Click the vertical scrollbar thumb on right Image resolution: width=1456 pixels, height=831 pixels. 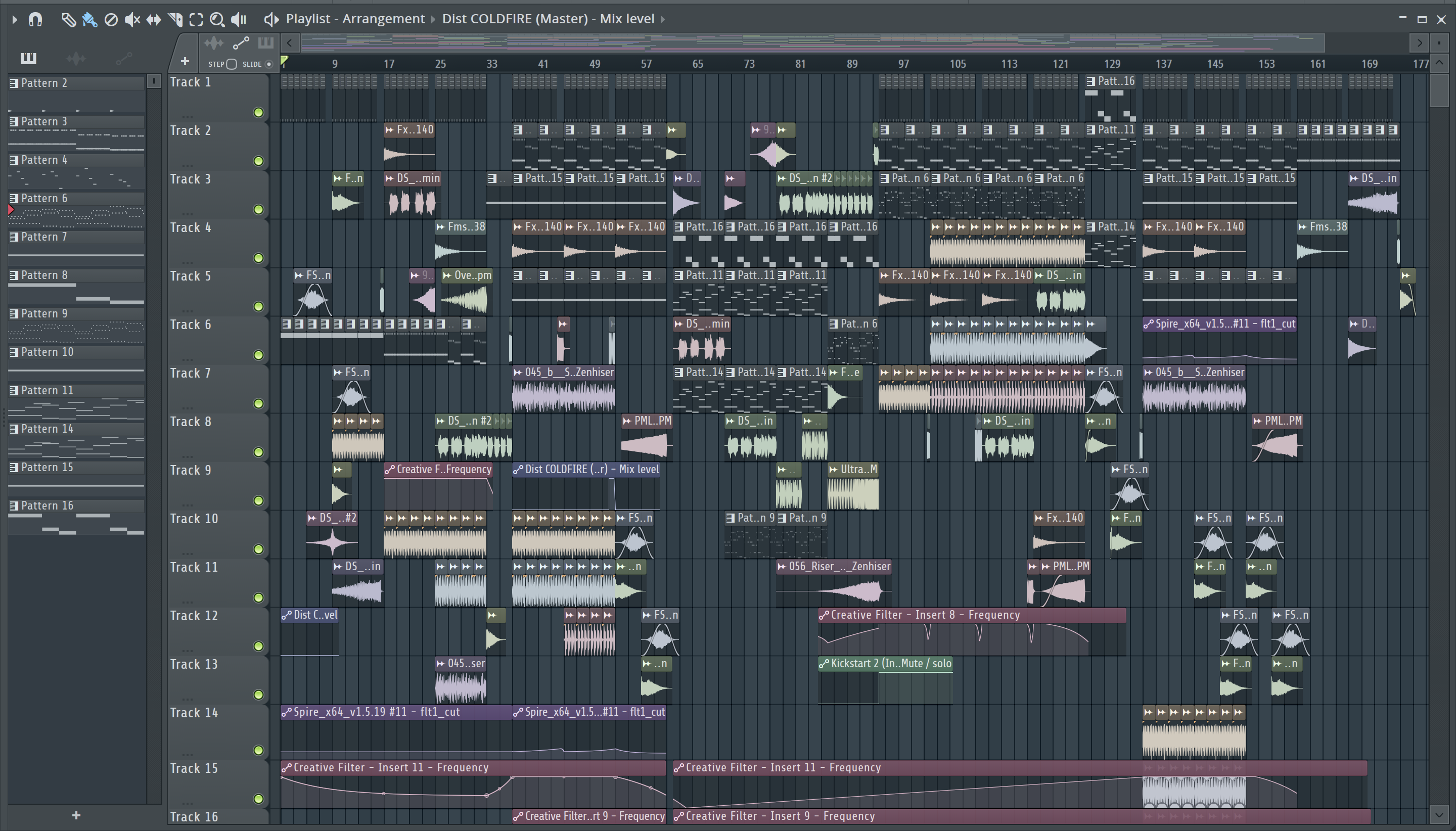1439,90
